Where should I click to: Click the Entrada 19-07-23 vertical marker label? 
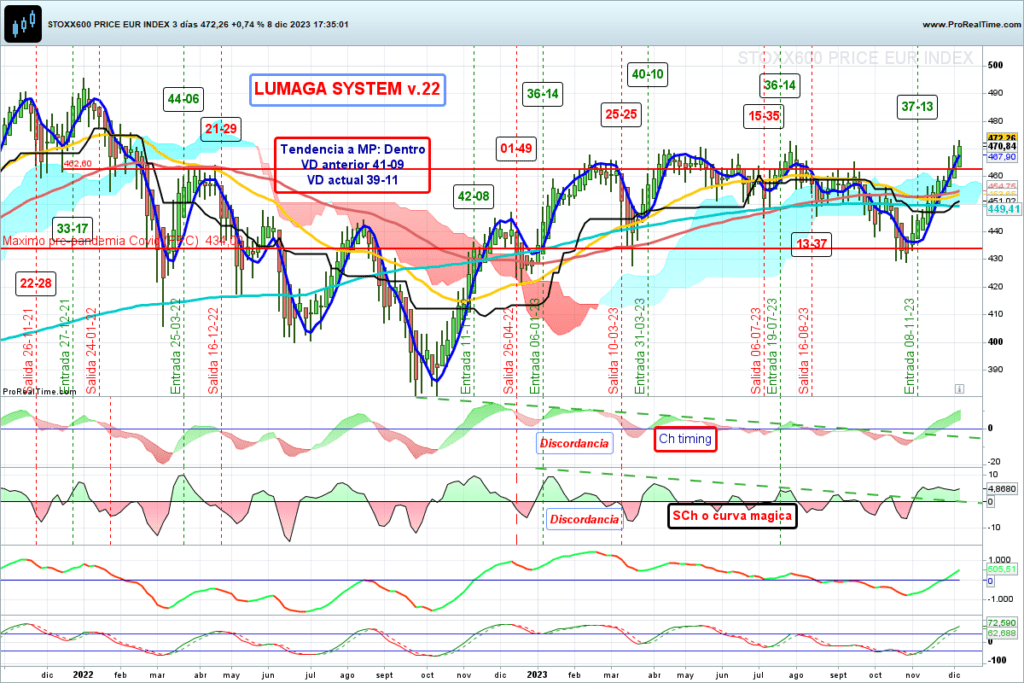[772, 346]
